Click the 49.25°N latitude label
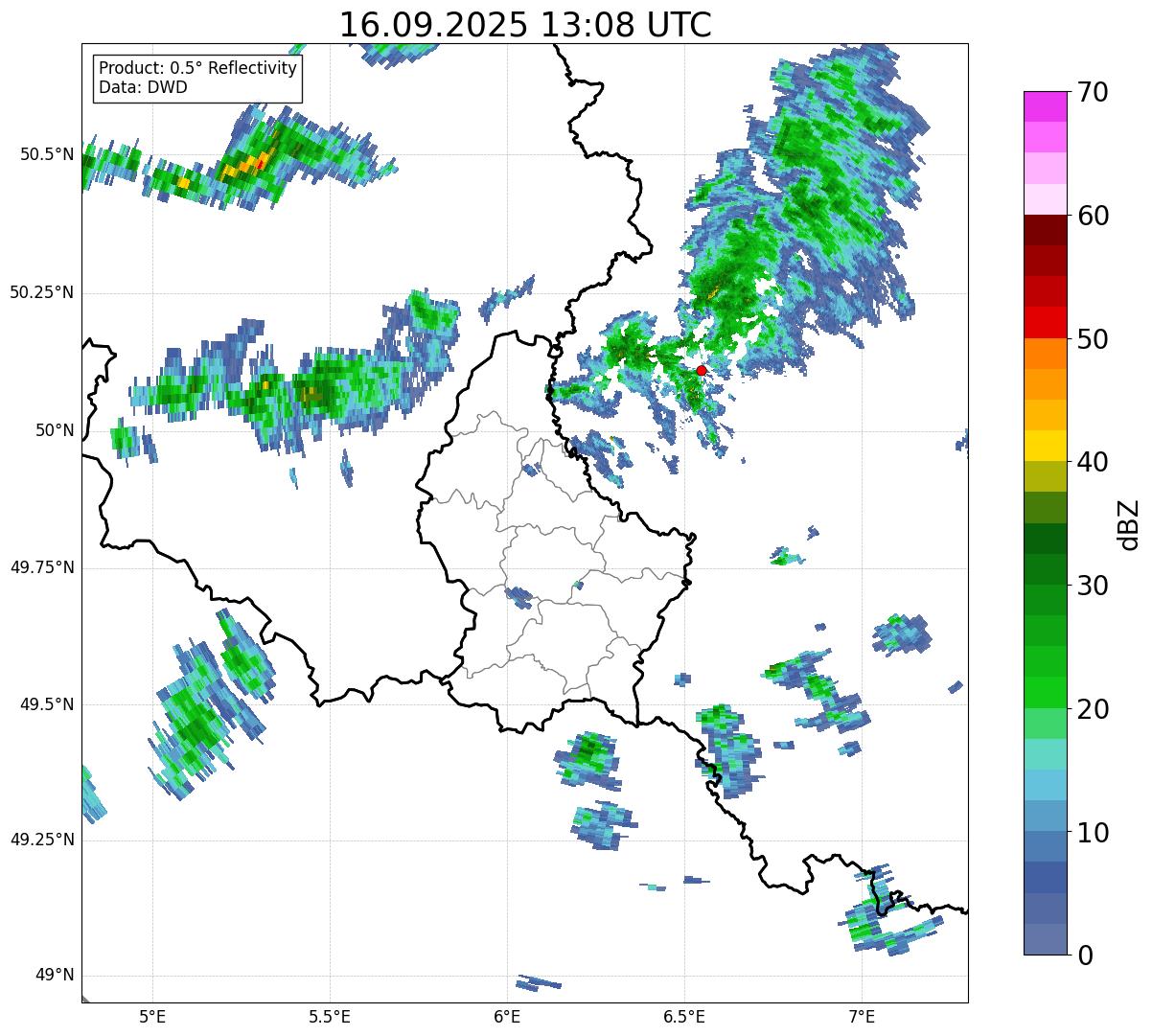The image size is (1152, 1036). [42, 840]
